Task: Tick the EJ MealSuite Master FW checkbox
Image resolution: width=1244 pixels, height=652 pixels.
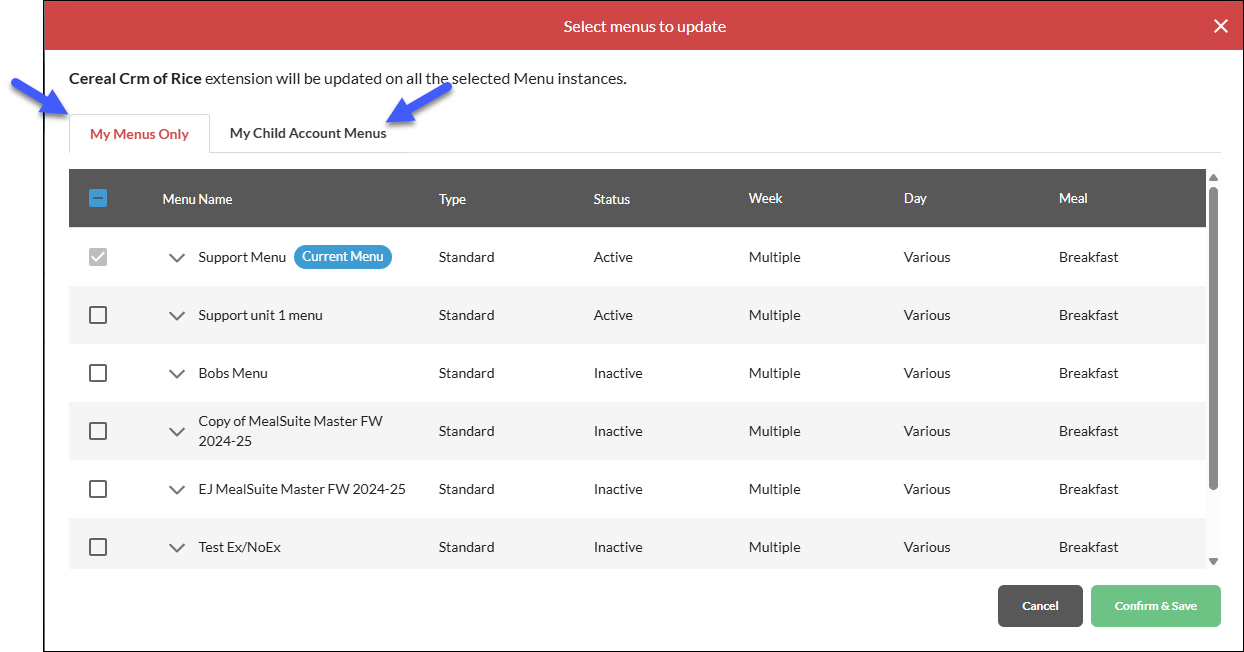Action: [98, 489]
